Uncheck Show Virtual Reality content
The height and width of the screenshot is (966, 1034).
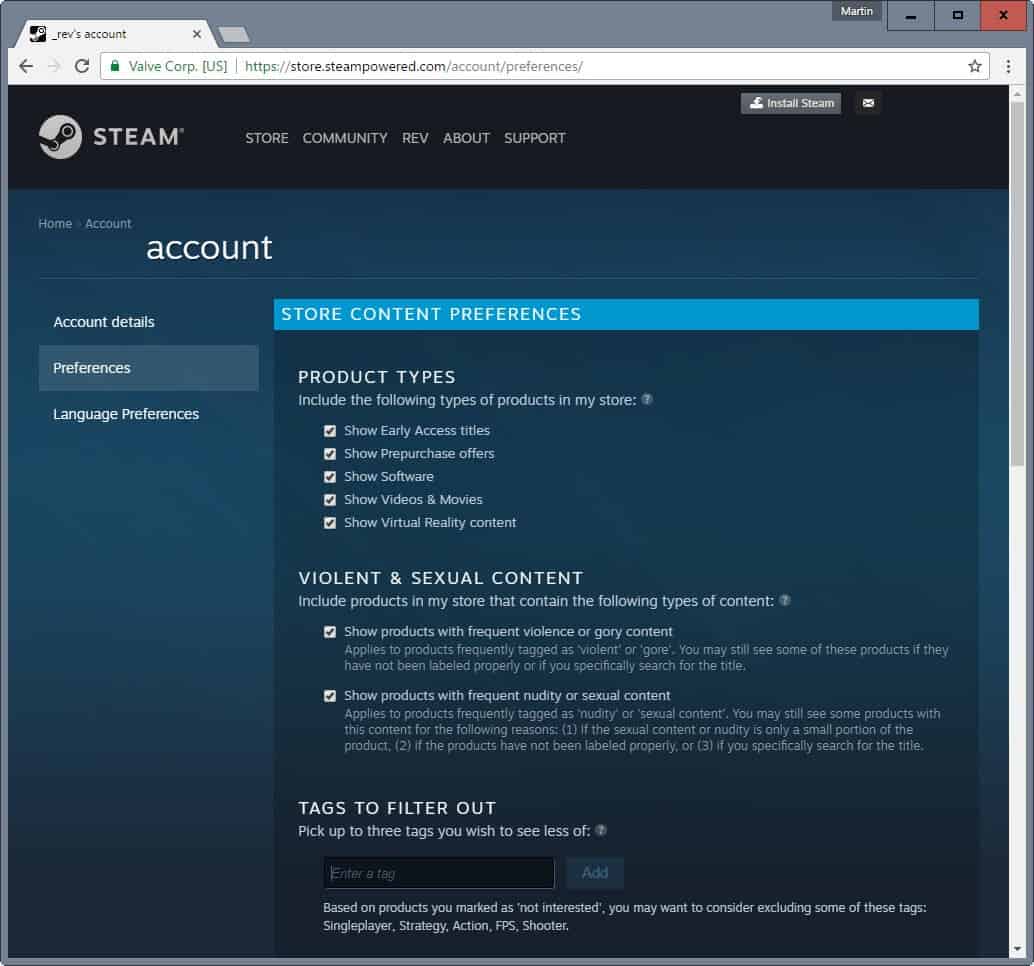pos(330,523)
